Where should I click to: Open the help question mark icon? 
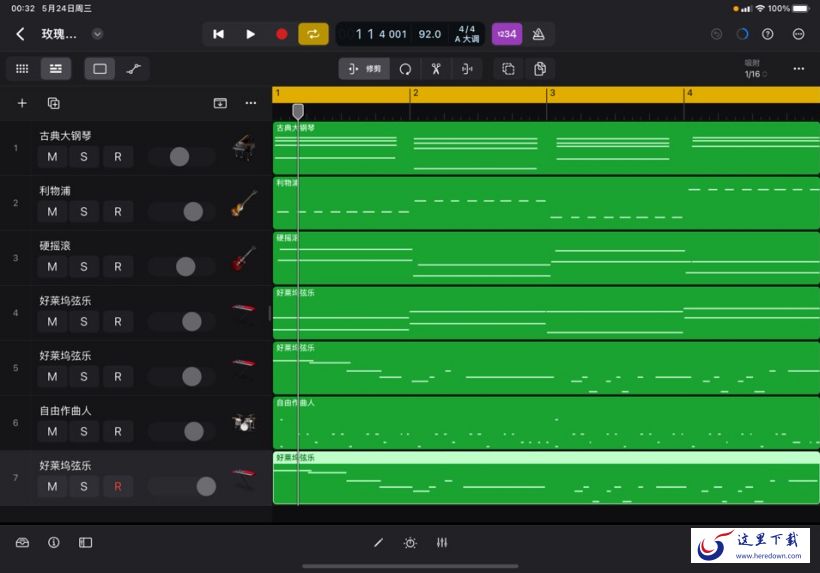pos(768,35)
